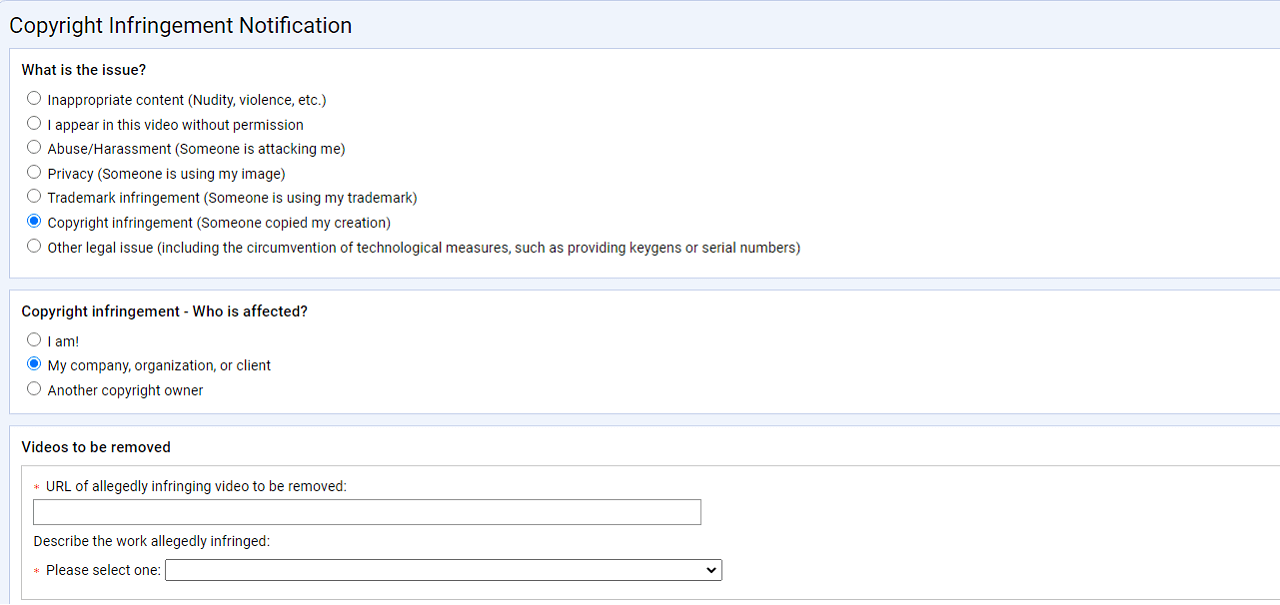The width and height of the screenshot is (1280, 605).
Task: Select Copyright infringement radio button
Action: coord(34,222)
